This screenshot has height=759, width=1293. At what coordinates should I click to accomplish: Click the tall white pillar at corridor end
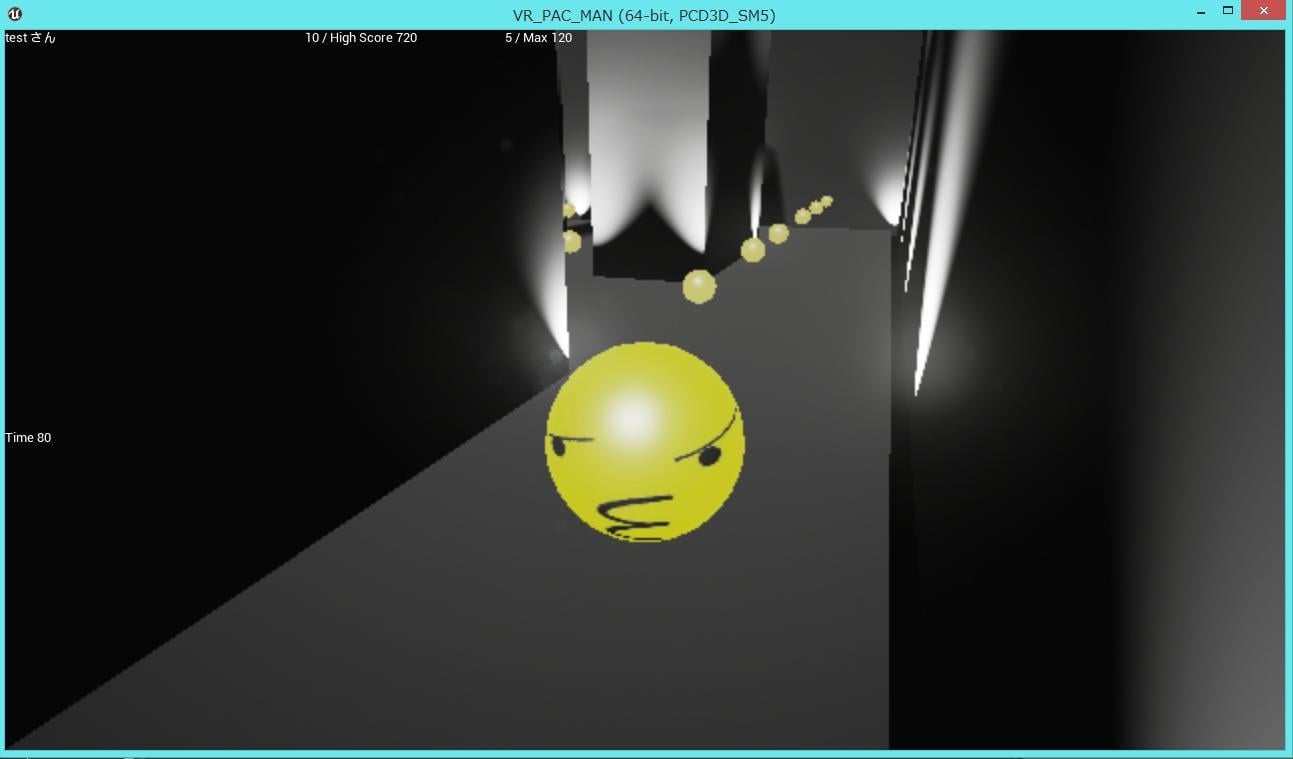click(x=647, y=130)
